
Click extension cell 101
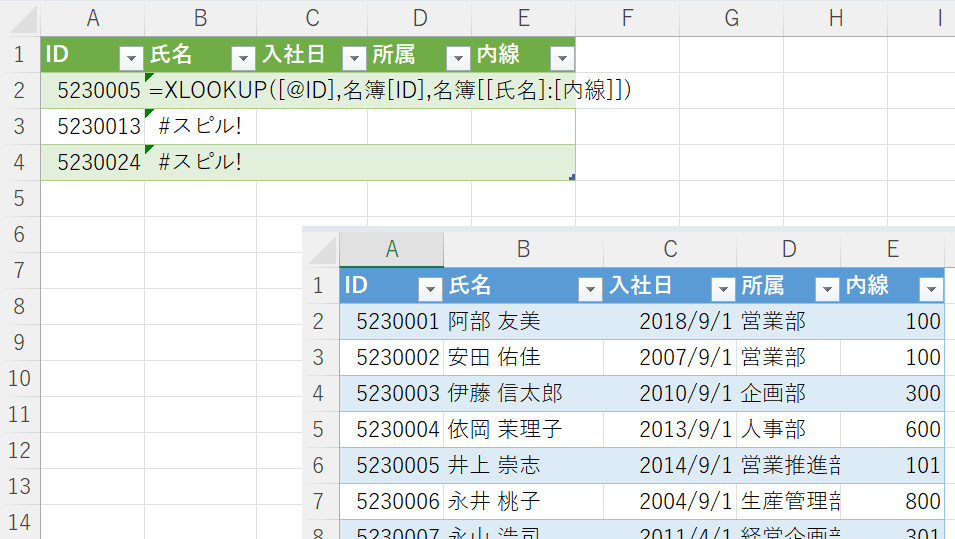[x=893, y=465]
